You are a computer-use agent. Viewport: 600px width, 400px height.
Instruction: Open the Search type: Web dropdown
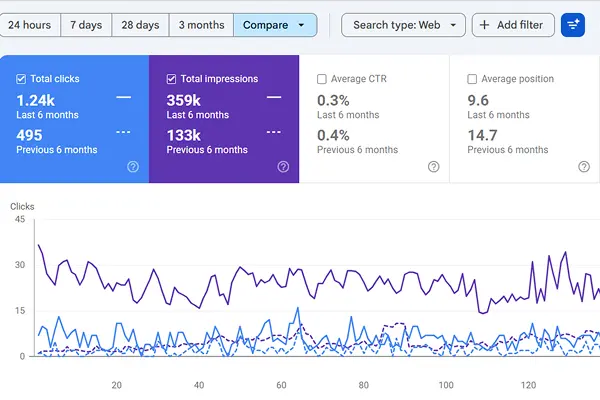[403, 25]
